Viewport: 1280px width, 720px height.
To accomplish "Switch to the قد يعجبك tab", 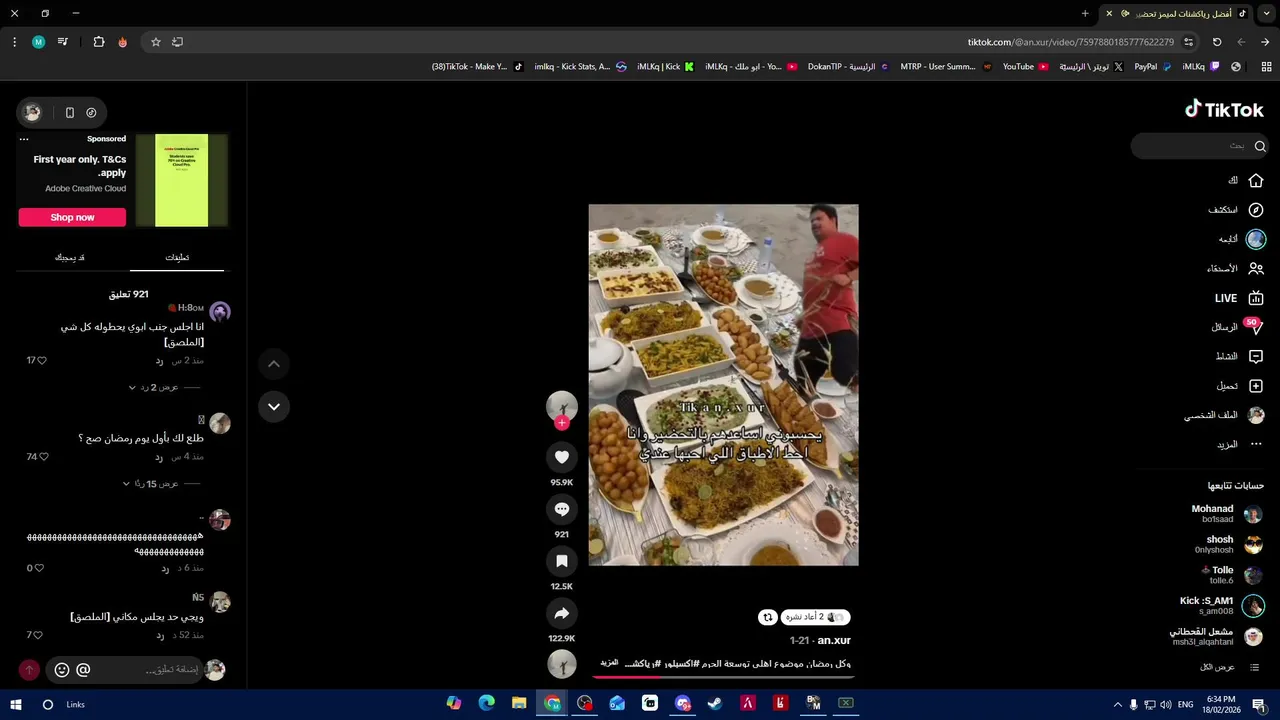I will point(69,257).
